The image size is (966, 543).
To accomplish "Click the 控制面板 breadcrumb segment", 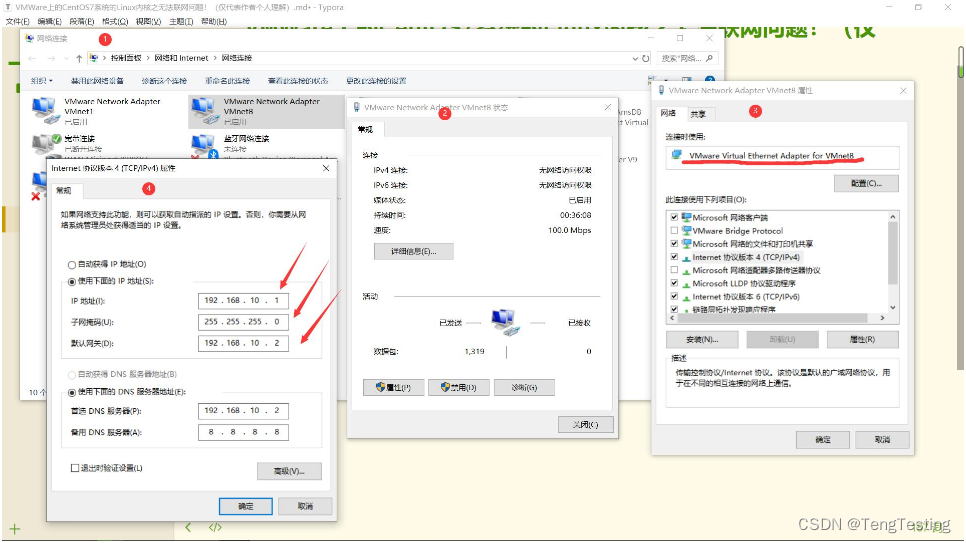I will coord(126,58).
